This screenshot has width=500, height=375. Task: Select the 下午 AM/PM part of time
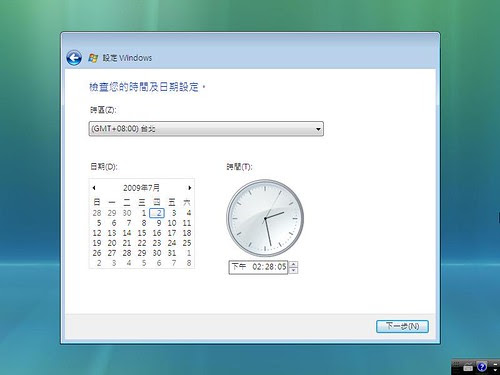coord(239,267)
